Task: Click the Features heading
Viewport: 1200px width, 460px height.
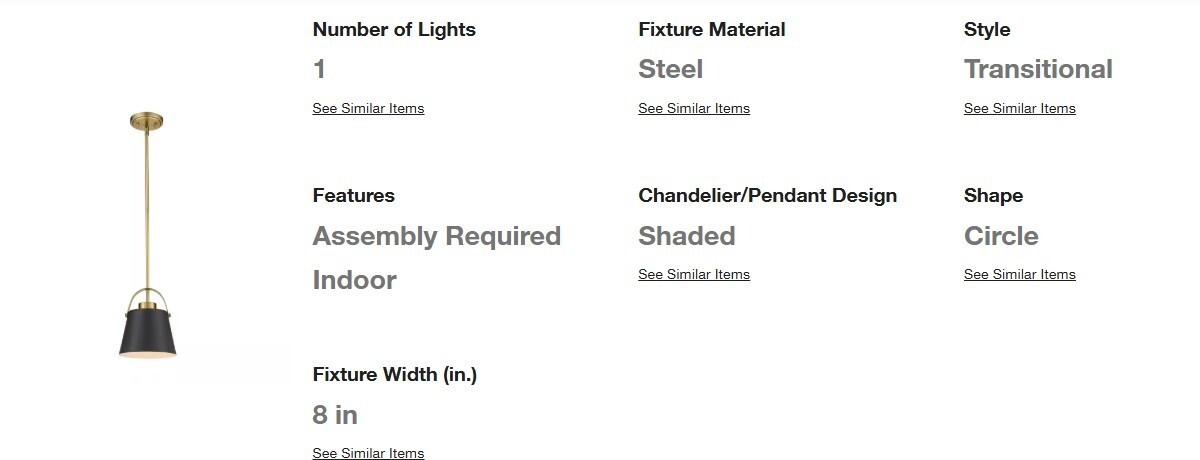Action: 354,196
